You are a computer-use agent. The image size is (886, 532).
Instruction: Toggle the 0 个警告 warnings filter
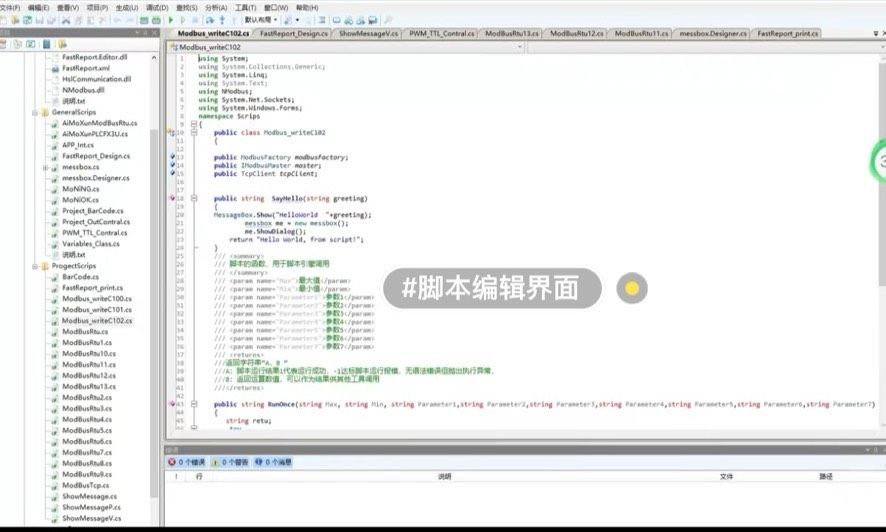coord(230,462)
